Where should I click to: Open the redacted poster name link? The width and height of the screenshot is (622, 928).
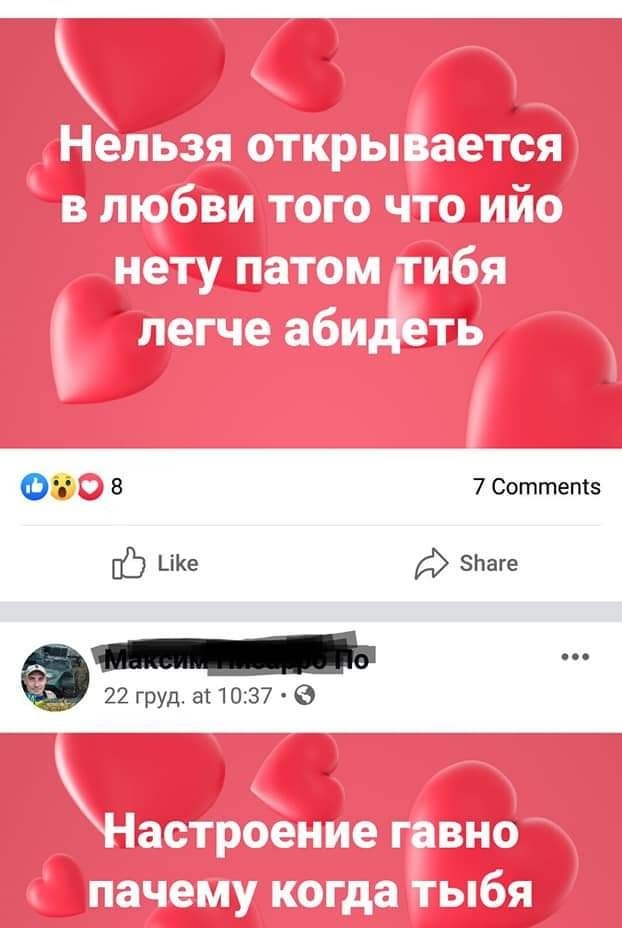[x=231, y=658]
